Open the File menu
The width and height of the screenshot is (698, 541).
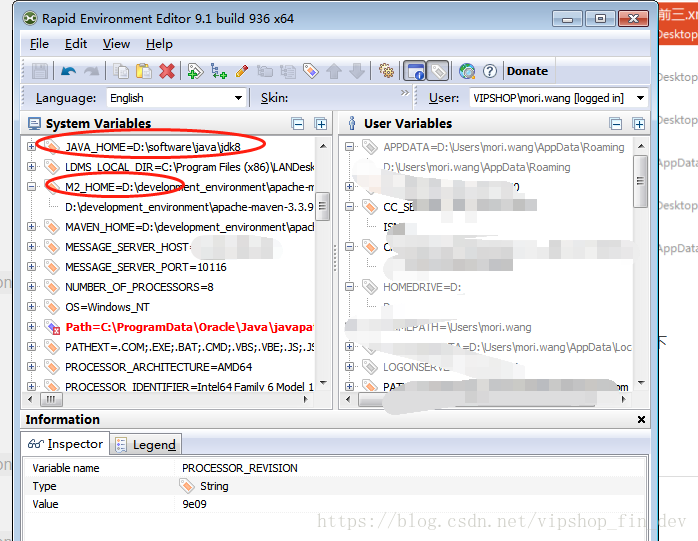point(39,44)
